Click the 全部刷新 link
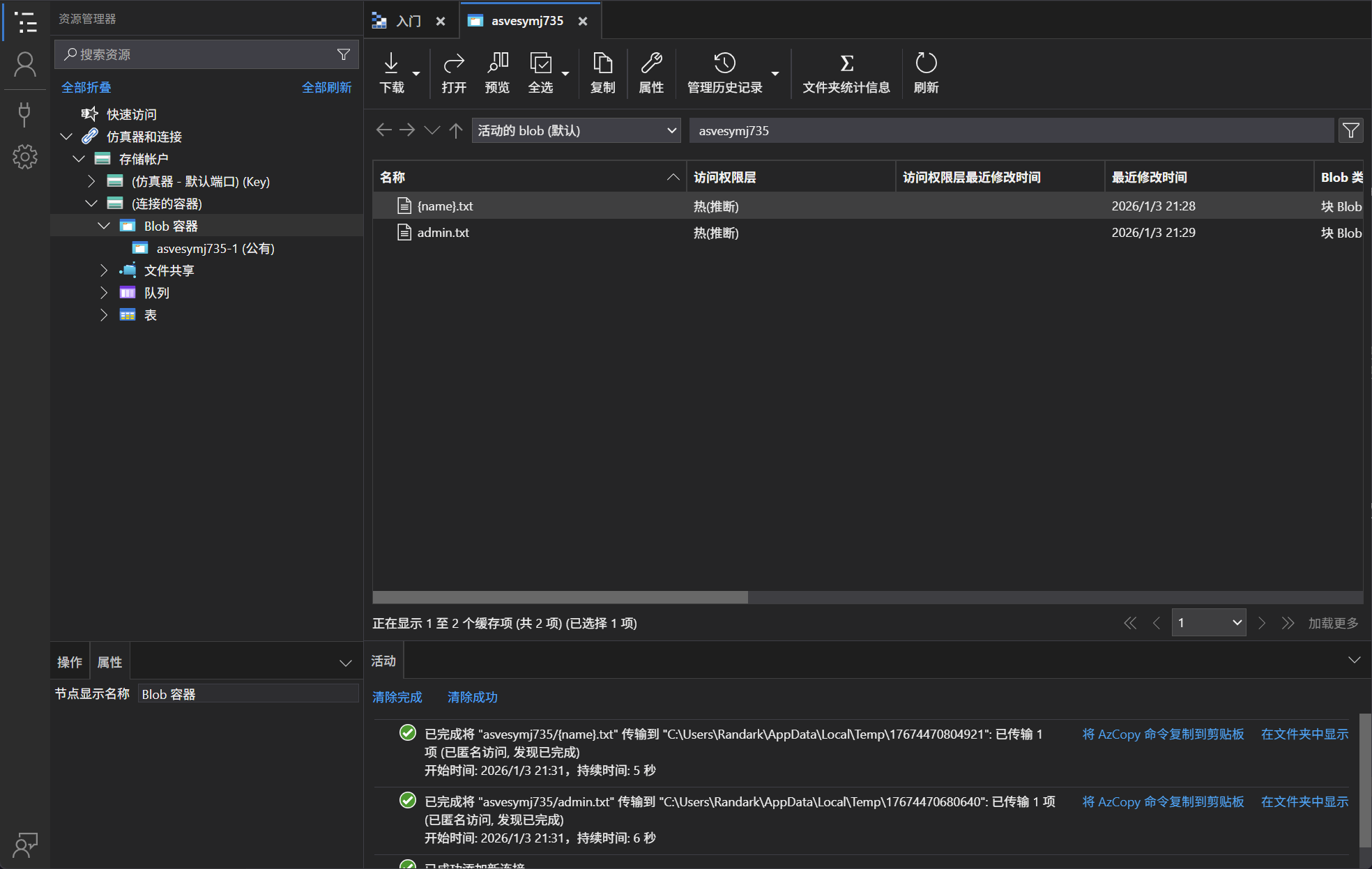This screenshot has width=1372, height=869. click(326, 87)
